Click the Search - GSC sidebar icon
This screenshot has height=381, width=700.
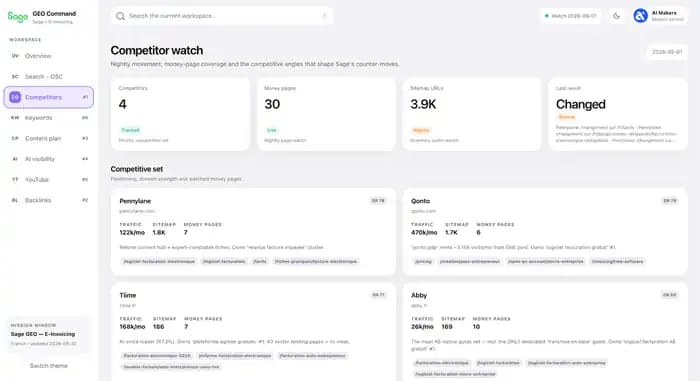click(15, 76)
